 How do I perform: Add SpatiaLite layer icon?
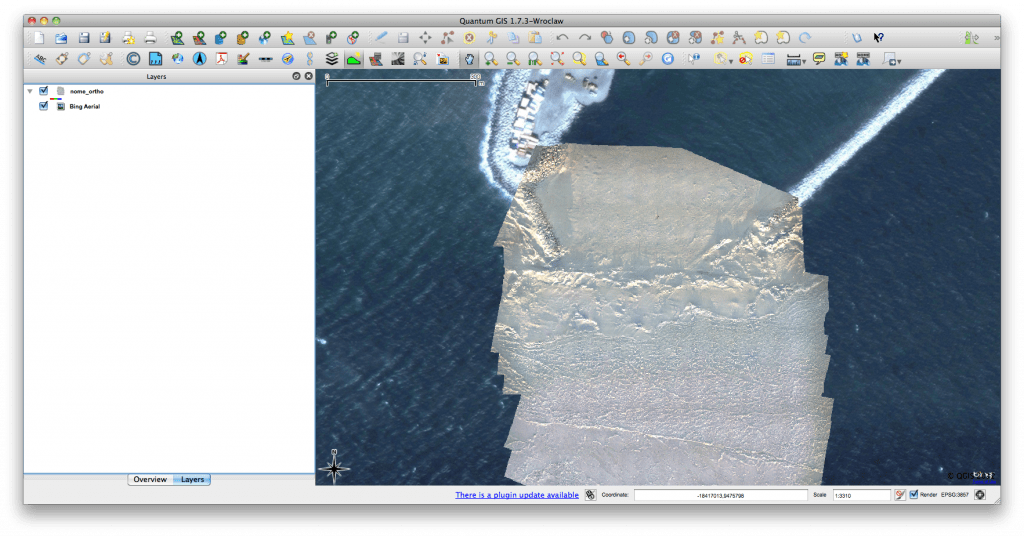243,38
